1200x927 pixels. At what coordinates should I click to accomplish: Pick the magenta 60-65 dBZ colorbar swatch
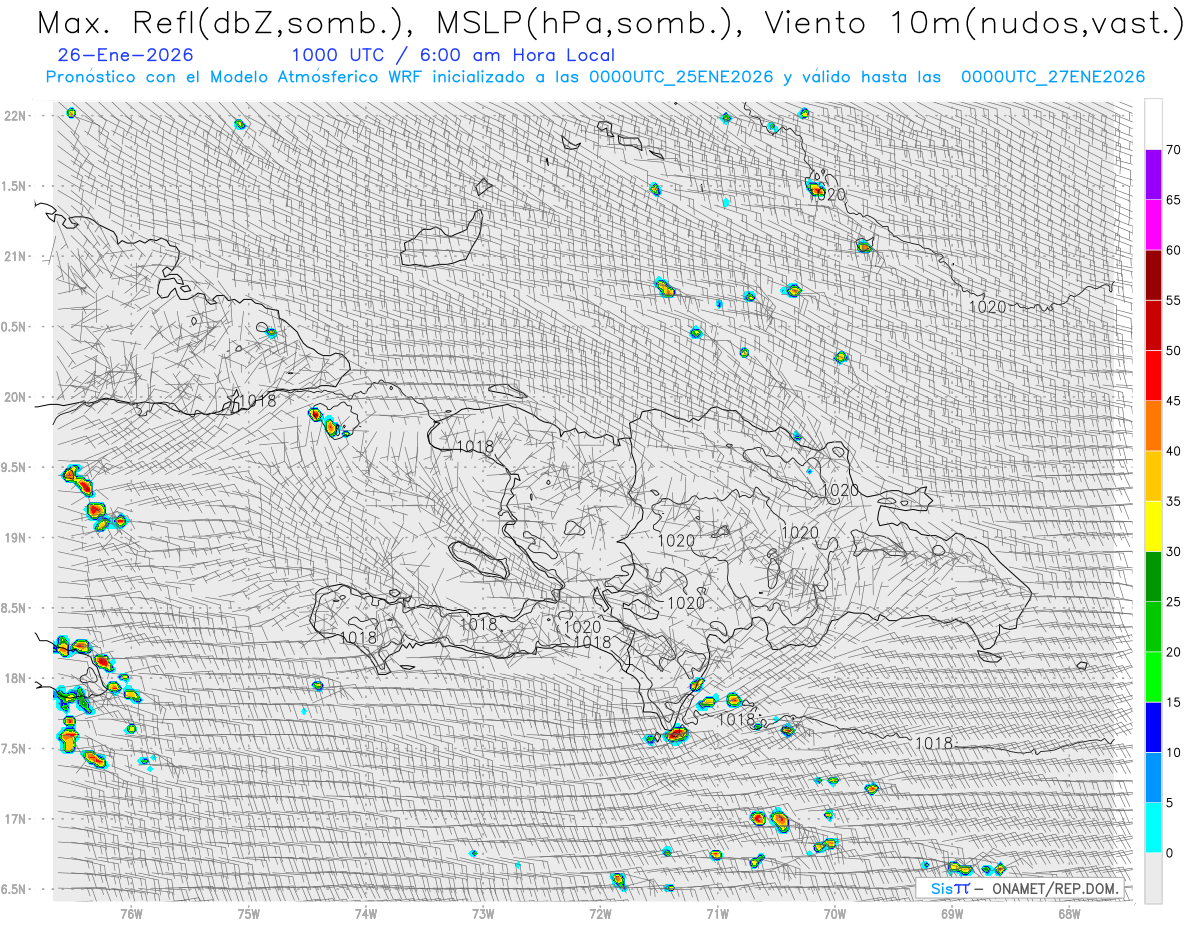click(1153, 225)
